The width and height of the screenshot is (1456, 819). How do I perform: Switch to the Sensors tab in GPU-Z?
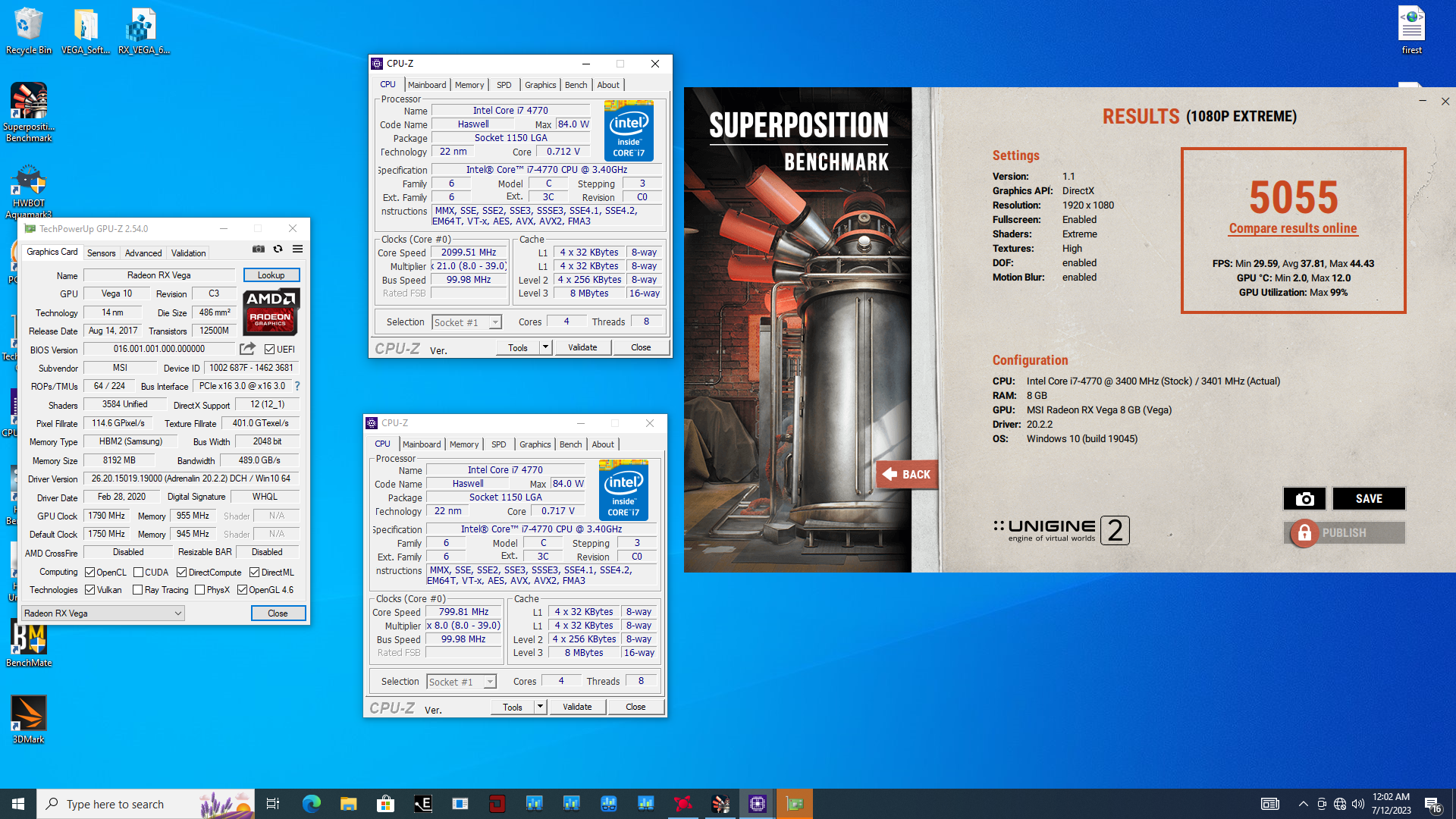[x=101, y=253]
